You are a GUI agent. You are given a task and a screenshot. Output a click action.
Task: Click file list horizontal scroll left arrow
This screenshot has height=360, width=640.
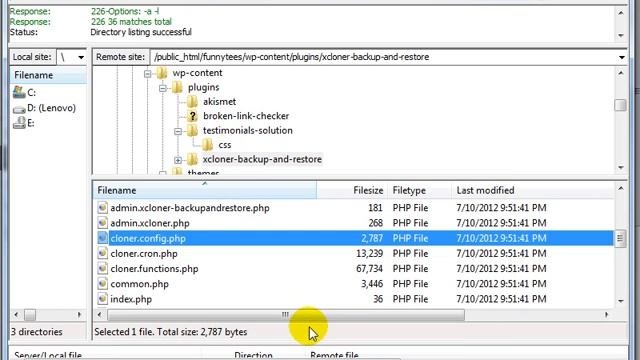[100, 315]
